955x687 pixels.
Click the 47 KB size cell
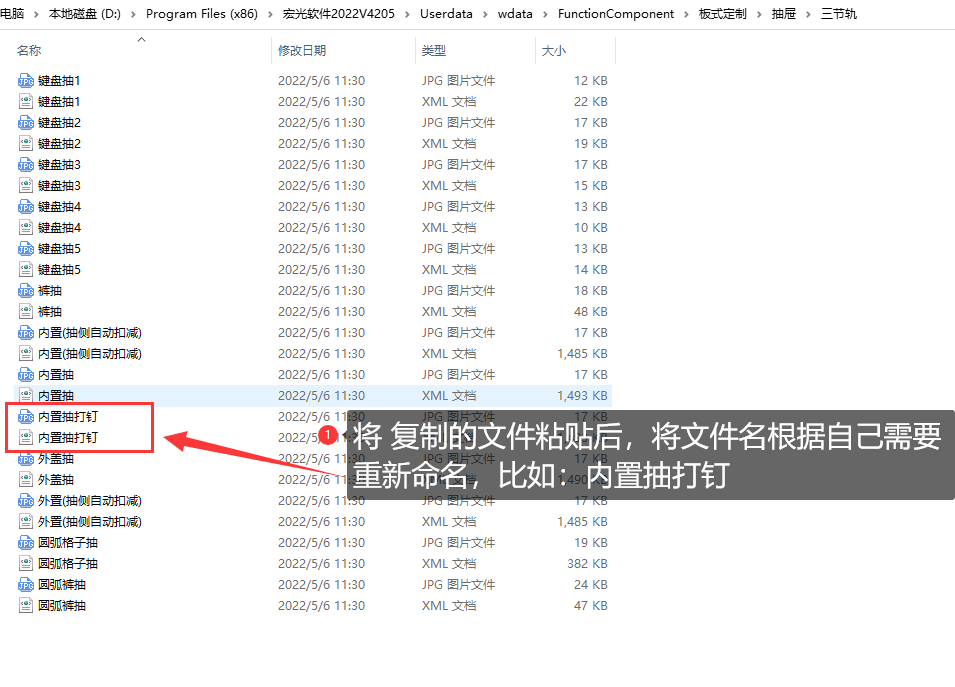point(591,606)
